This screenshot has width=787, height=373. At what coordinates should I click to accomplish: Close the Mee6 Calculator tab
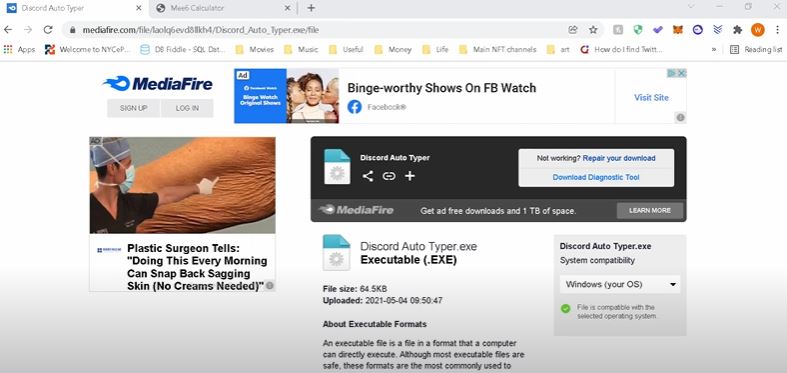pyautogui.click(x=287, y=8)
